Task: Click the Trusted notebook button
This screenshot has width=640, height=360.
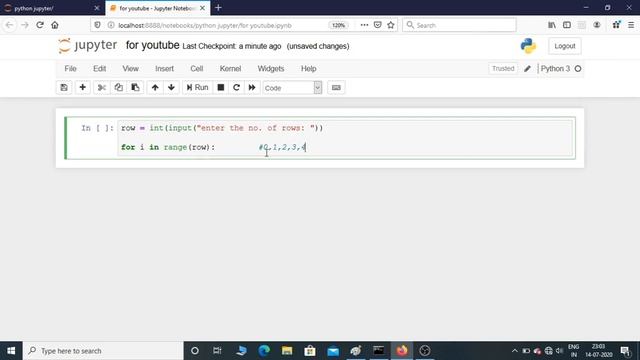Action: coord(503,69)
